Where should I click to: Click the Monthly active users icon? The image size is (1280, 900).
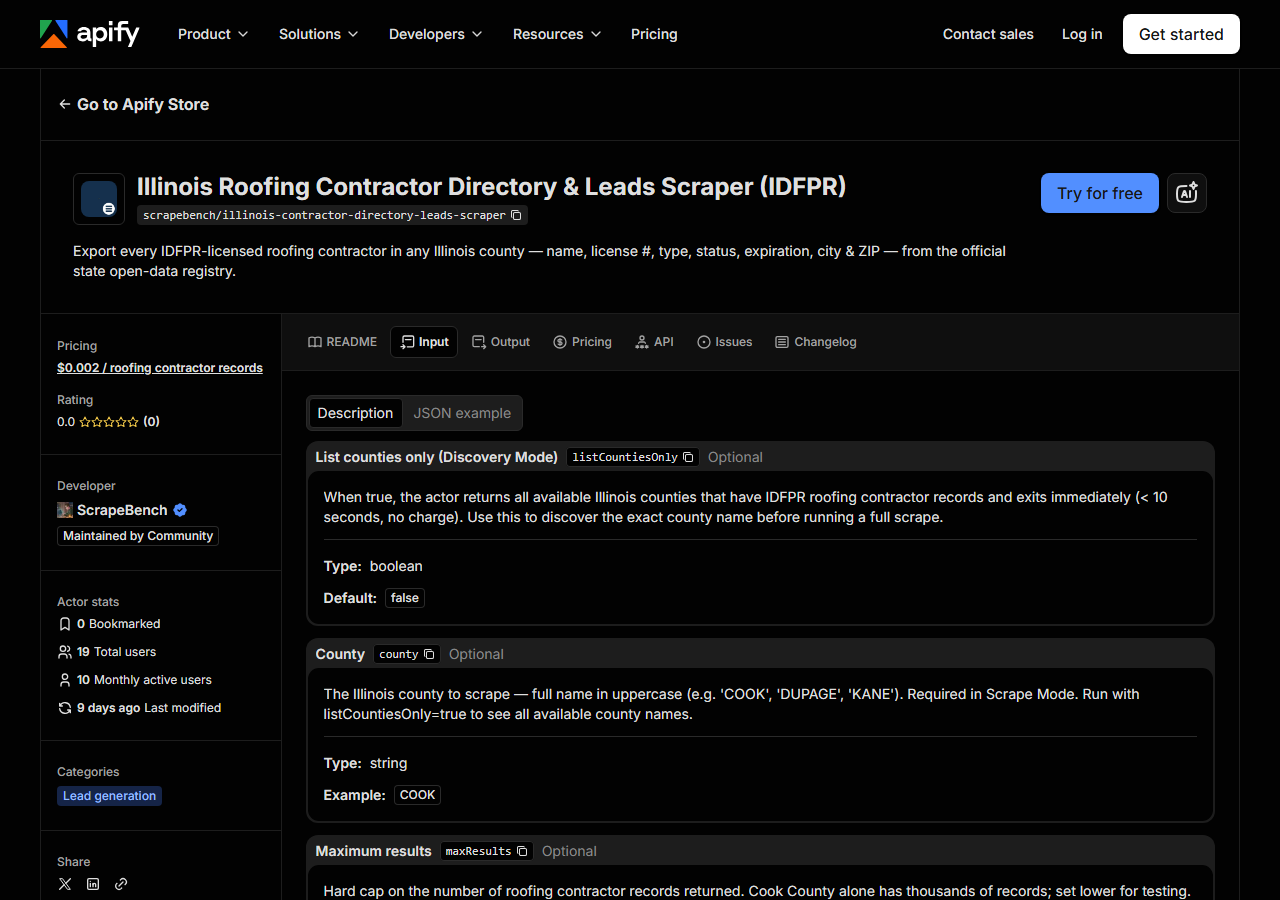coord(65,680)
